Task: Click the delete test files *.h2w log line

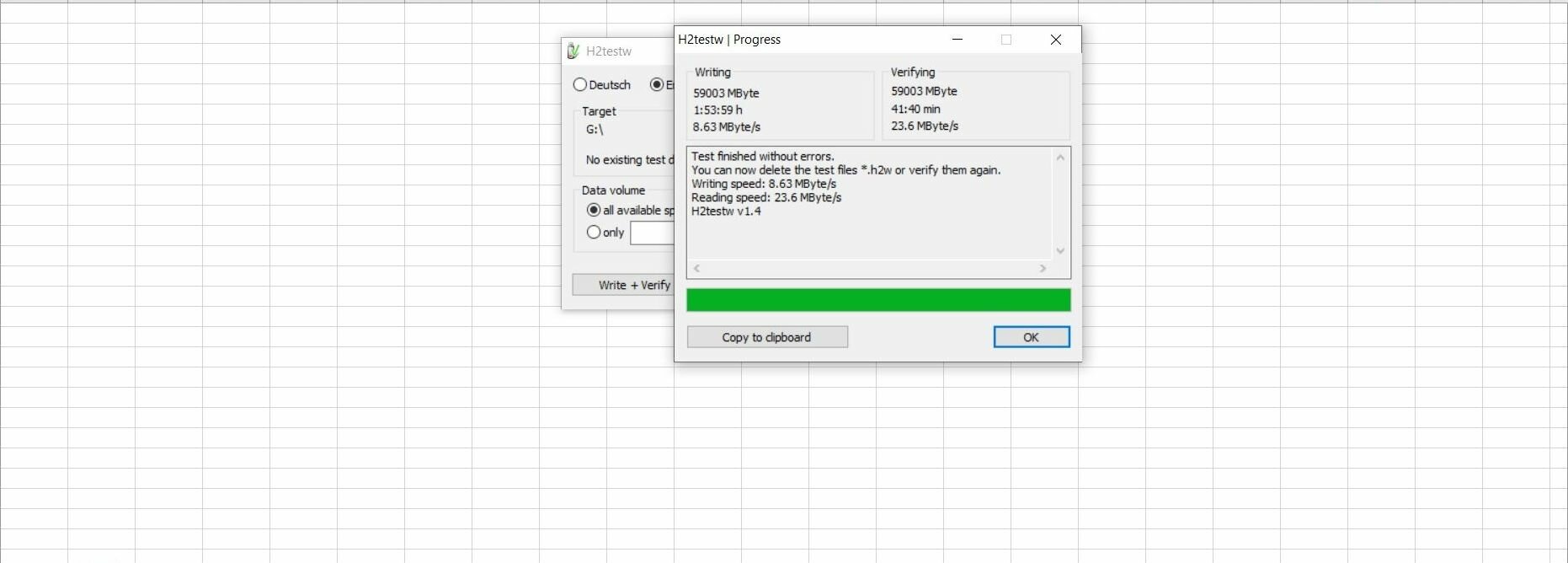Action: (x=846, y=170)
